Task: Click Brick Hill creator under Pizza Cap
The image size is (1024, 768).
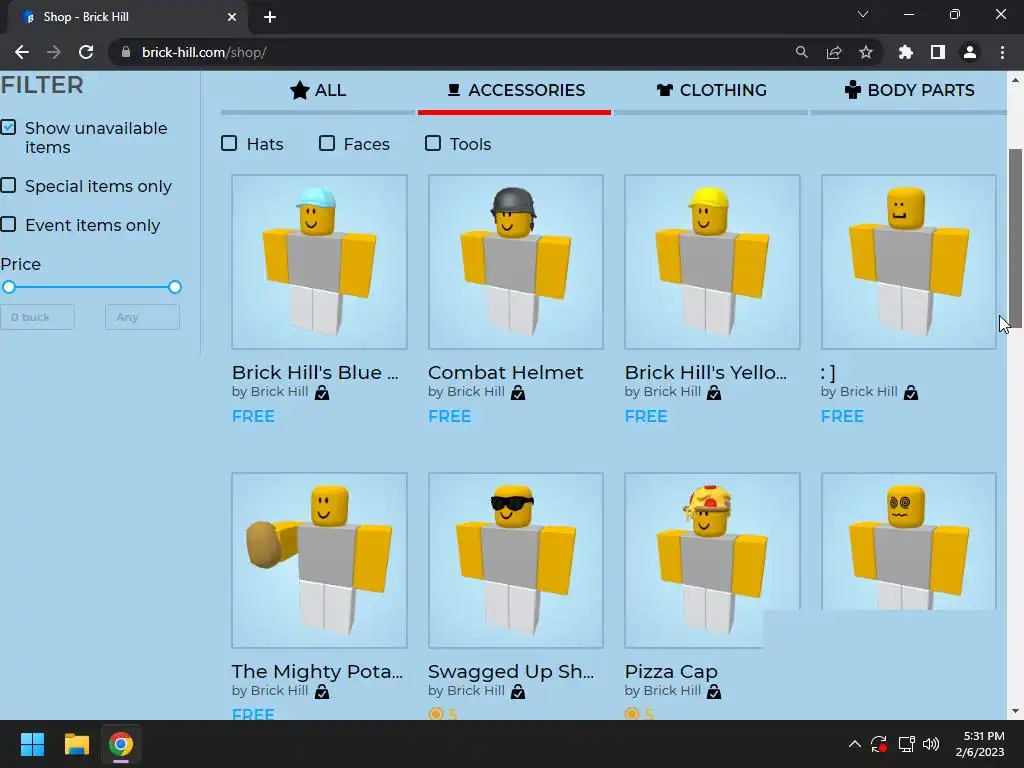Action: click(672, 690)
